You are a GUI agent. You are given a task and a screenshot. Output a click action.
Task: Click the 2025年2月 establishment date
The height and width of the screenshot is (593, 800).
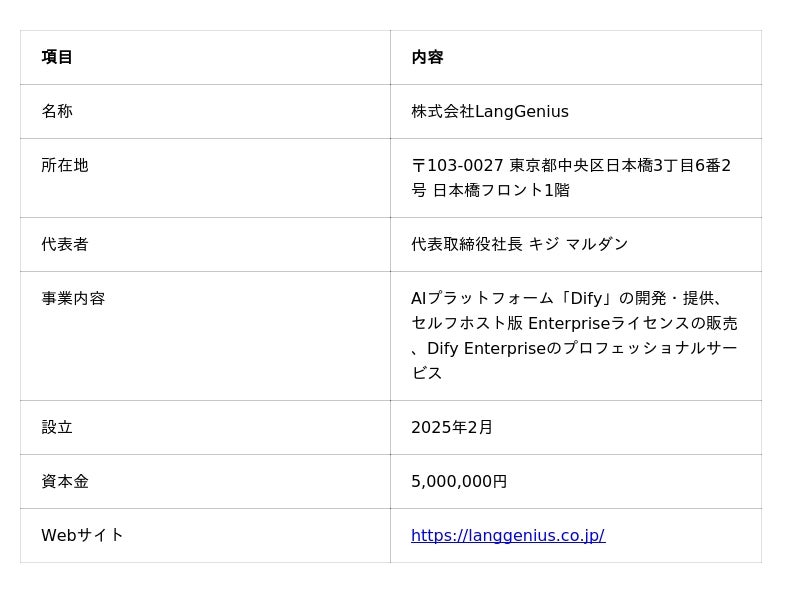coord(452,427)
